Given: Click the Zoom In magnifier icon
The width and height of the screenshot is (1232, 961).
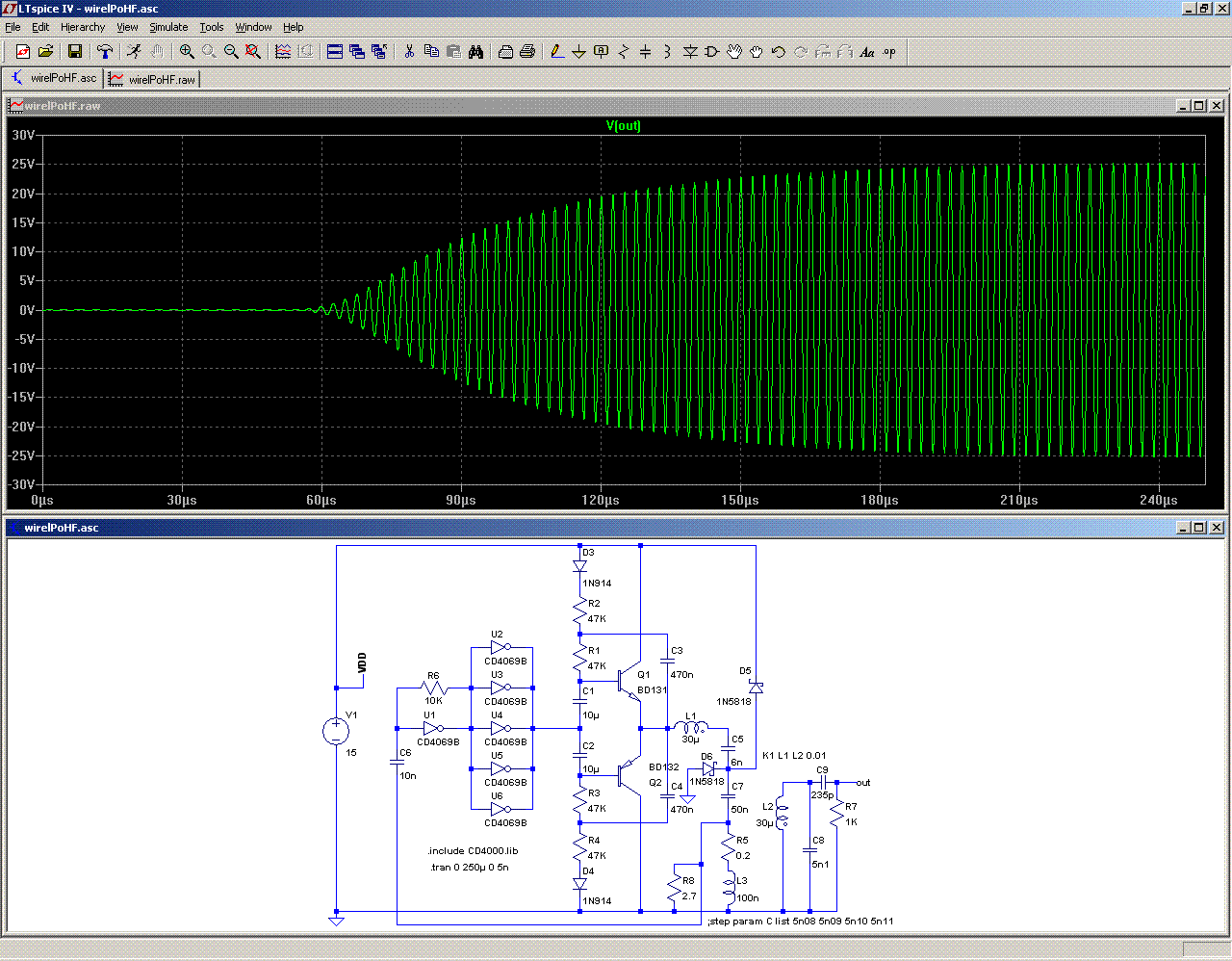Looking at the screenshot, I should (187, 52).
